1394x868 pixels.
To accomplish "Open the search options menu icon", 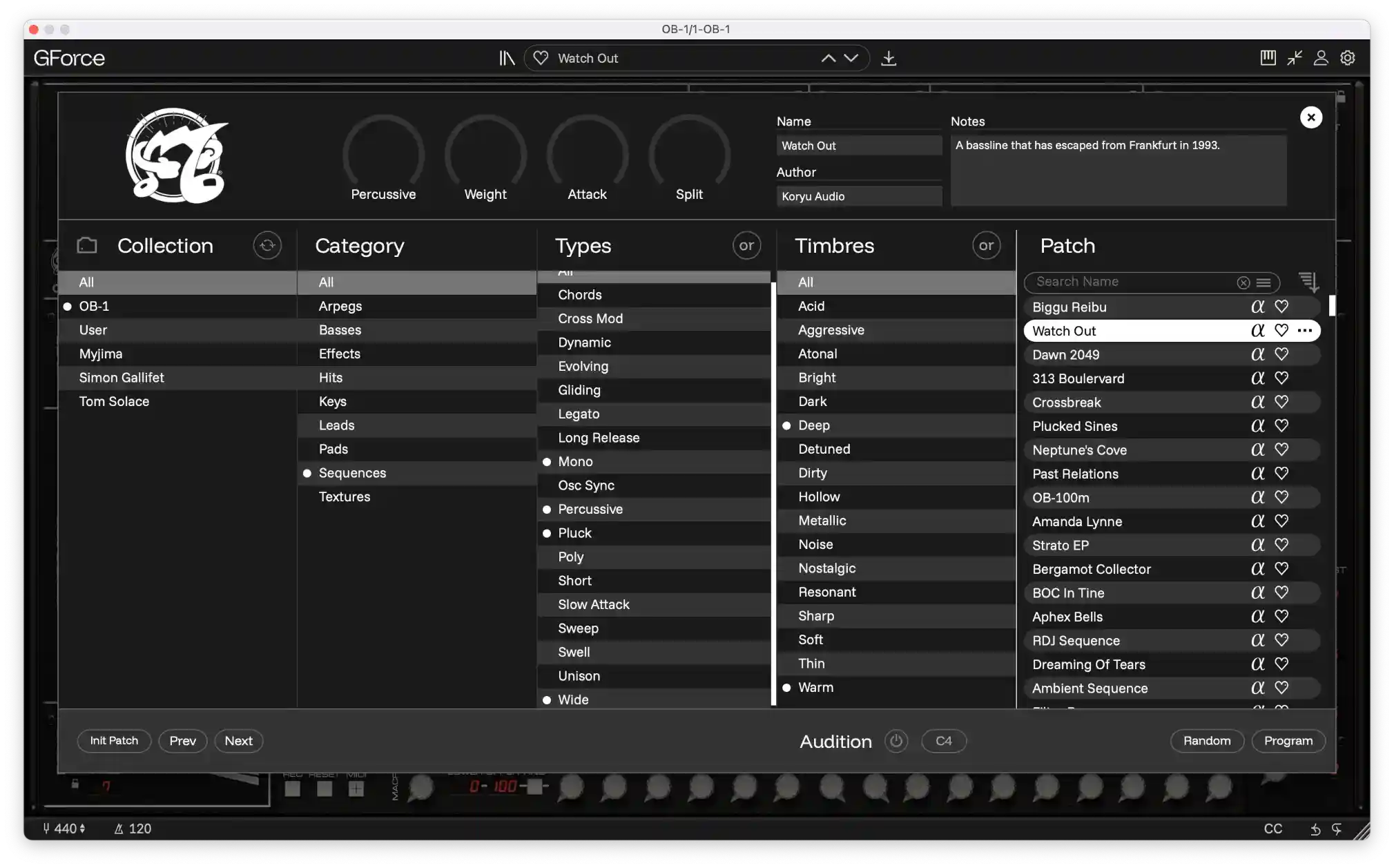I will pos(1264,282).
